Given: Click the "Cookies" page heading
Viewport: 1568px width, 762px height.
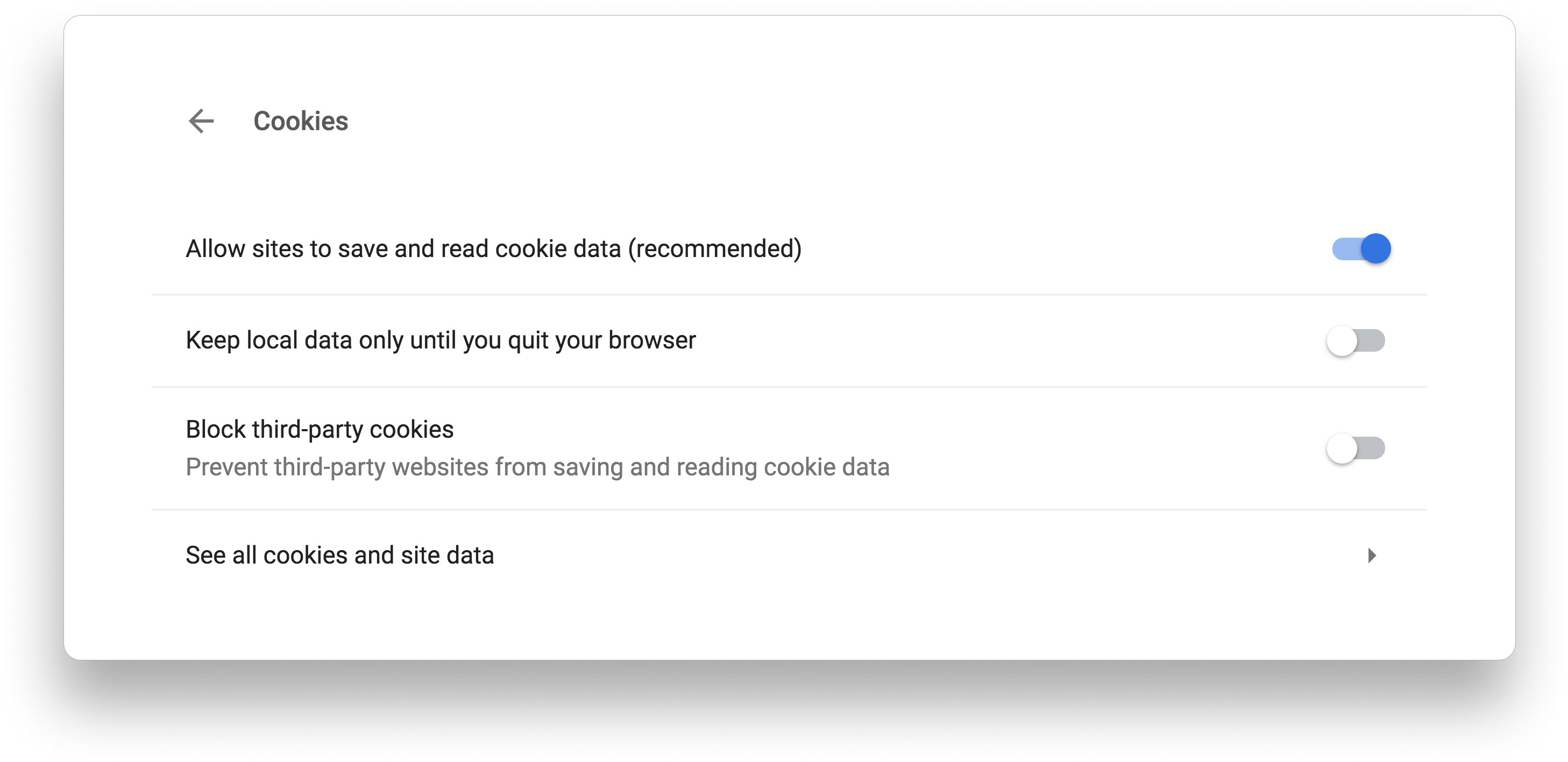Looking at the screenshot, I should pos(301,121).
